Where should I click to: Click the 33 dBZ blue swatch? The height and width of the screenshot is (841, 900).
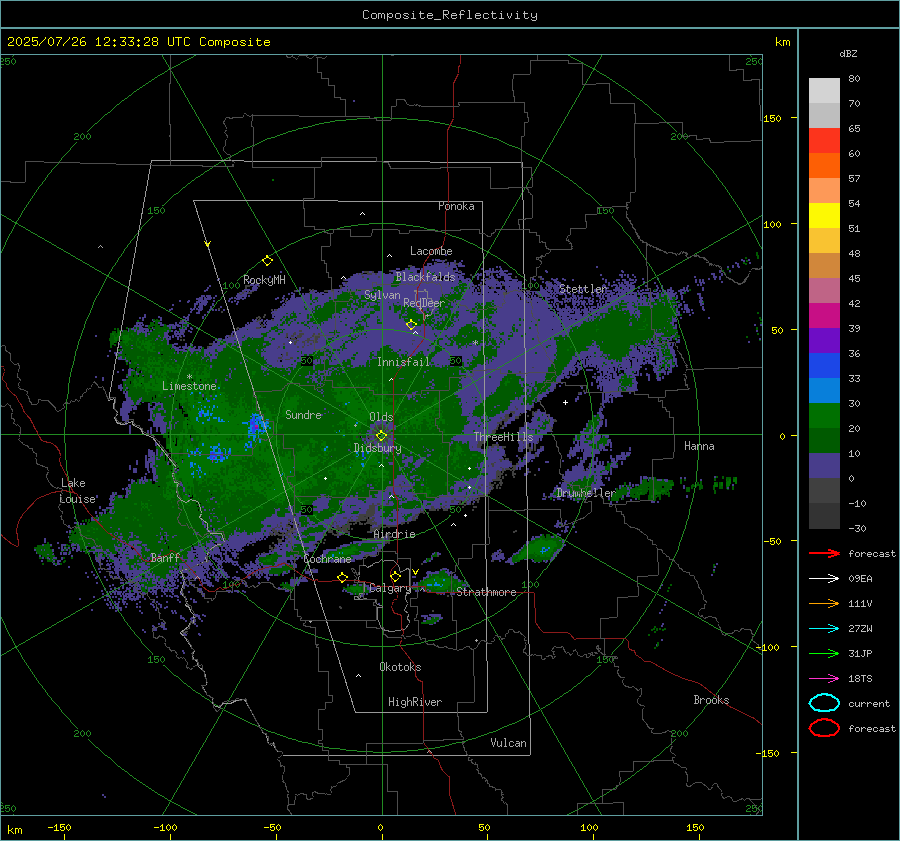[824, 366]
